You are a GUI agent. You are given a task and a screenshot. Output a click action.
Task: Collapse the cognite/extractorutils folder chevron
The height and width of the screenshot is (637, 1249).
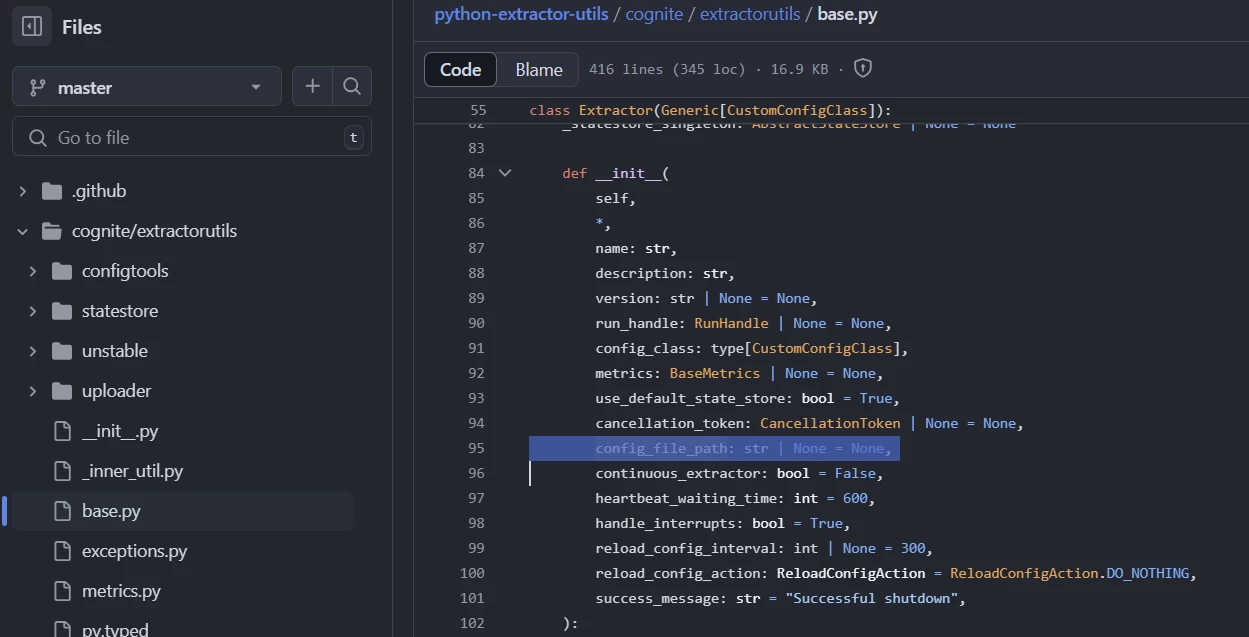(x=23, y=231)
